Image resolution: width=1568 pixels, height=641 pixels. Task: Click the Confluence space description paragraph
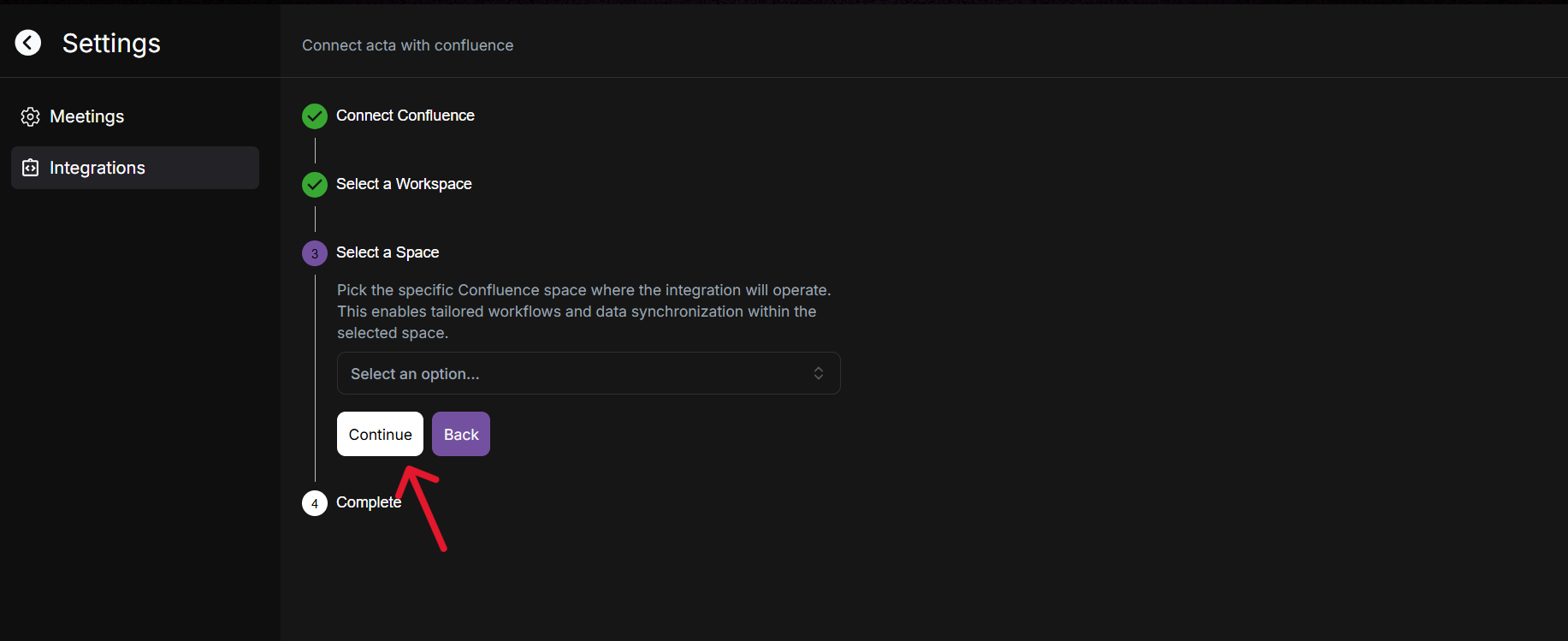584,312
